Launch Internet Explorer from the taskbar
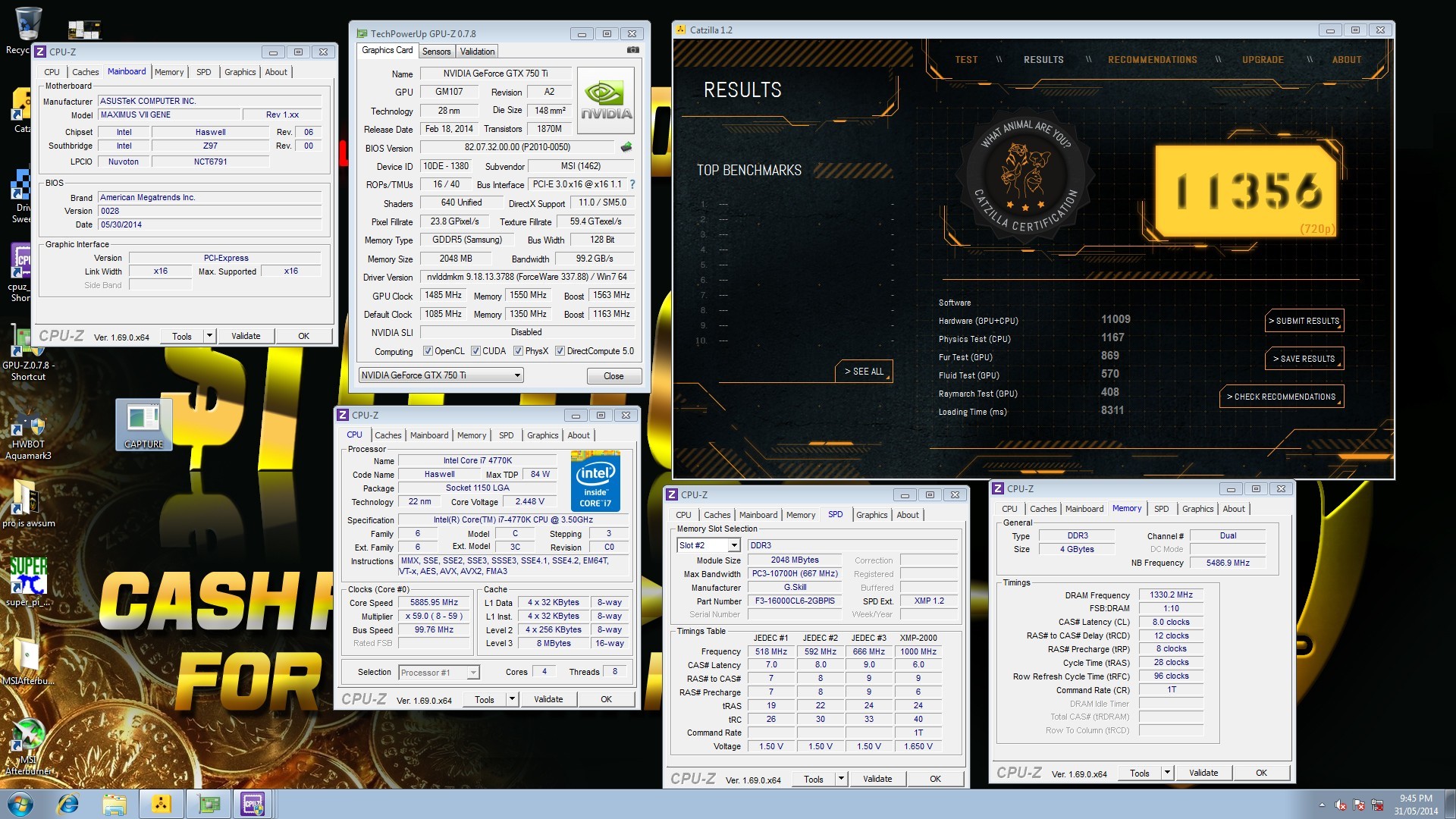This screenshot has width=1456, height=819. pyautogui.click(x=68, y=804)
